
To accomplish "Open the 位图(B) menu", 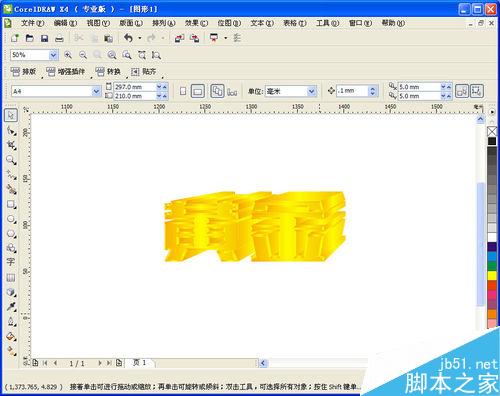I will click(229, 23).
